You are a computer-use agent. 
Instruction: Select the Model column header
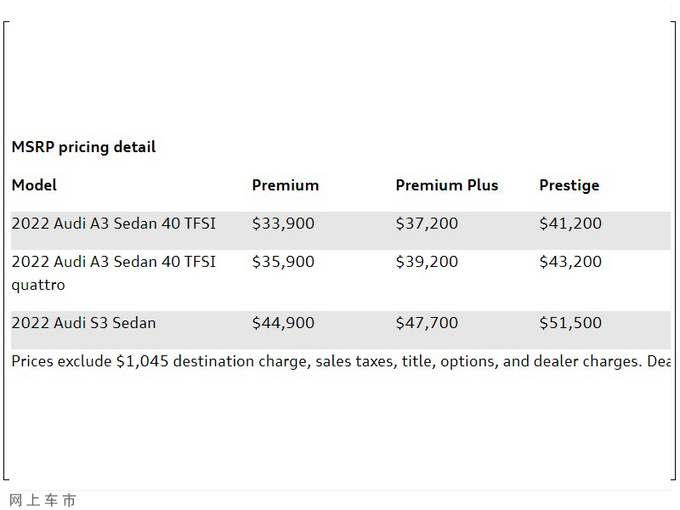(34, 185)
